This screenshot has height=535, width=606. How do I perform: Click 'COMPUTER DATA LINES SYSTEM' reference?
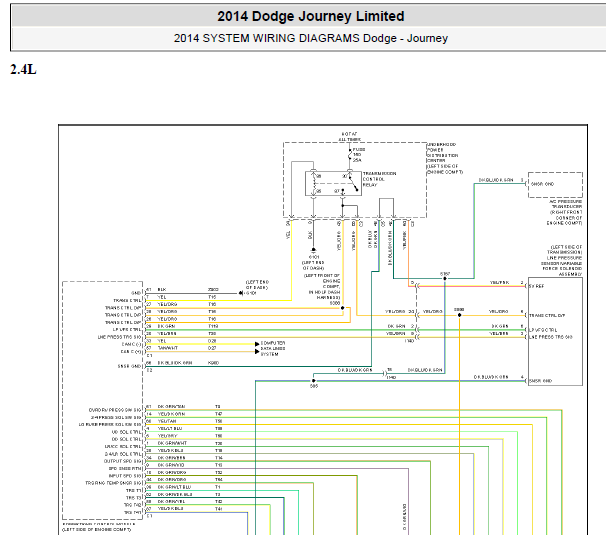point(273,348)
